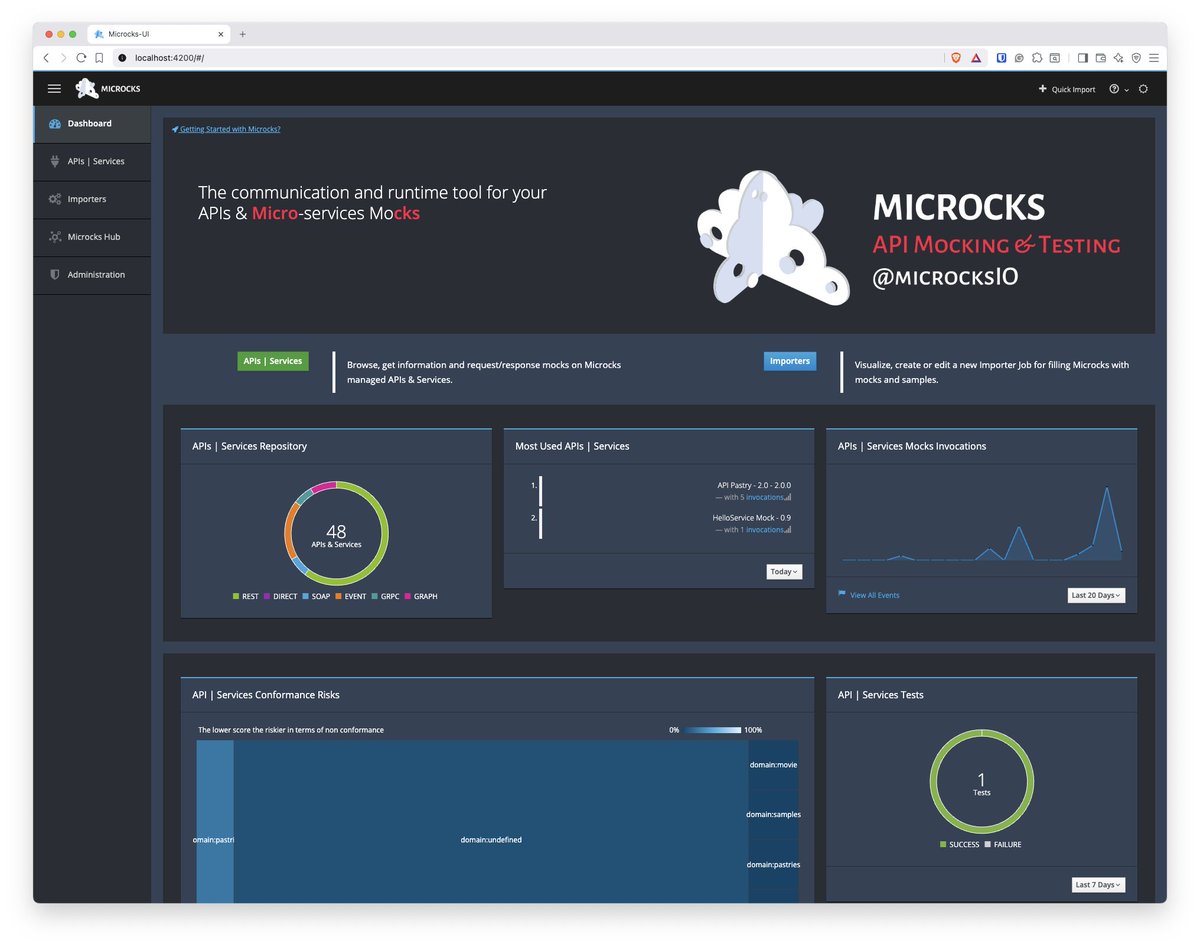Screen dimensions: 1200x947
Task: Open the browser extensions puzzle icon
Action: 1037,58
